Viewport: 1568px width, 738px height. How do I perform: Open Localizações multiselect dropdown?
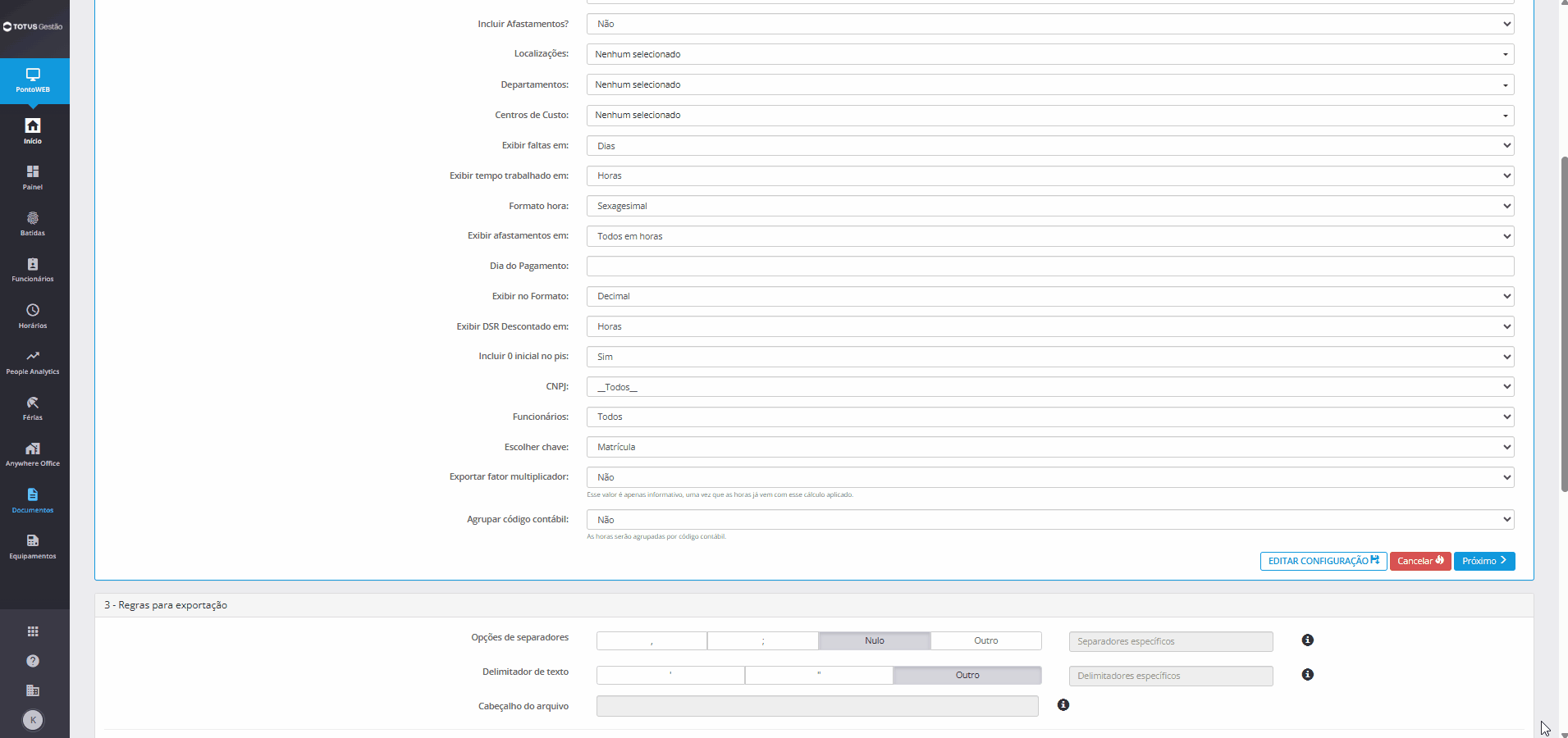click(x=1050, y=54)
